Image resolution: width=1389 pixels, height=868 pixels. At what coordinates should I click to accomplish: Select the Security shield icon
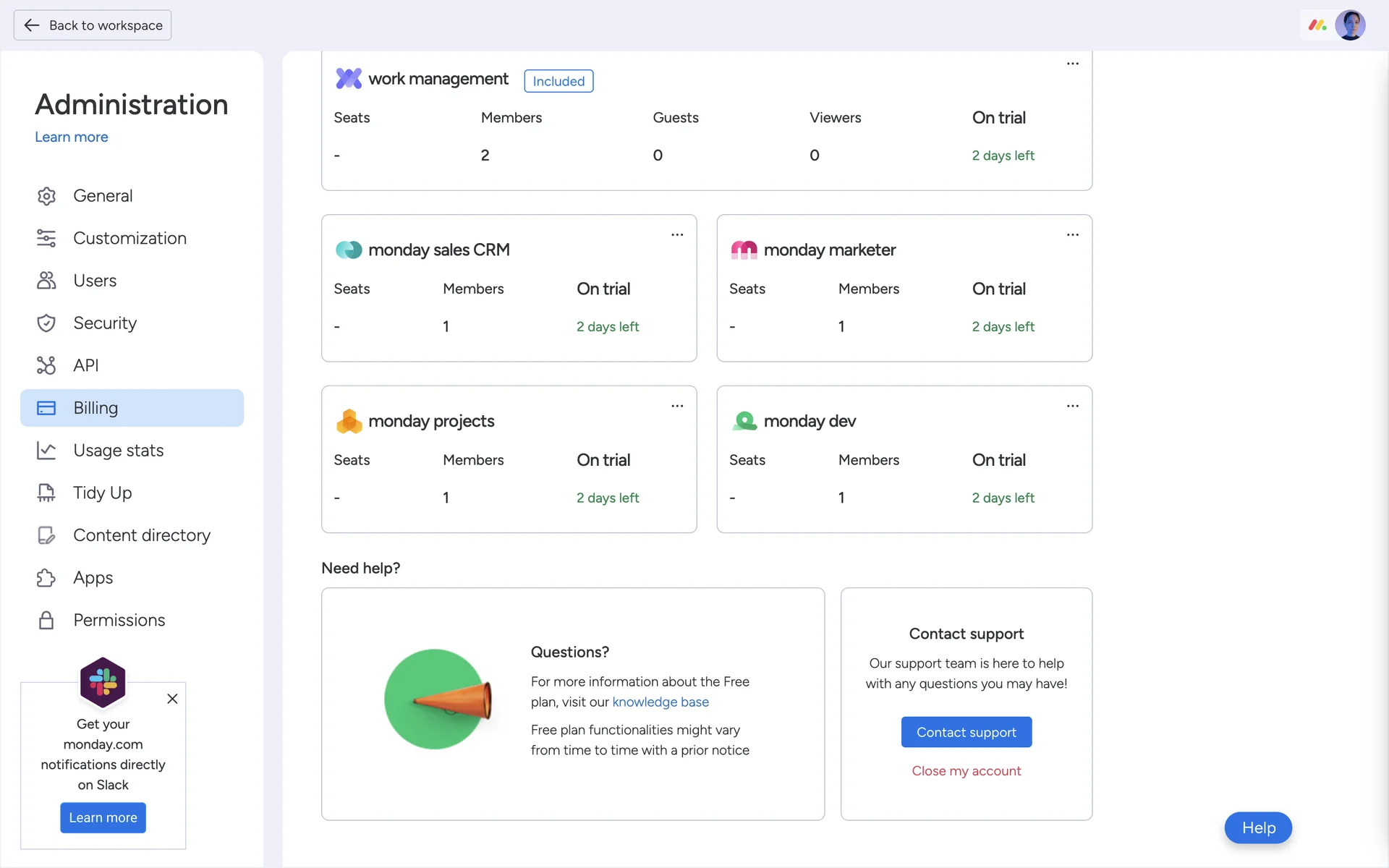tap(46, 323)
